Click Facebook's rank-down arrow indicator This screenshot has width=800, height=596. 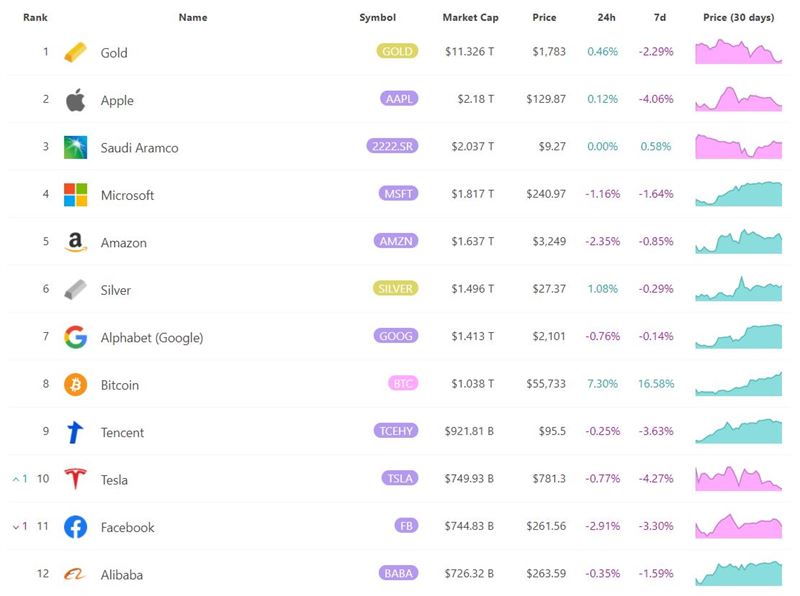[20, 526]
